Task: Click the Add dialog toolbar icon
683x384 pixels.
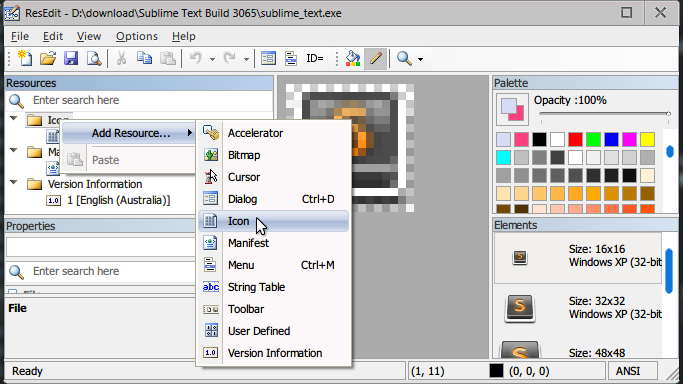Action: [x=268, y=58]
